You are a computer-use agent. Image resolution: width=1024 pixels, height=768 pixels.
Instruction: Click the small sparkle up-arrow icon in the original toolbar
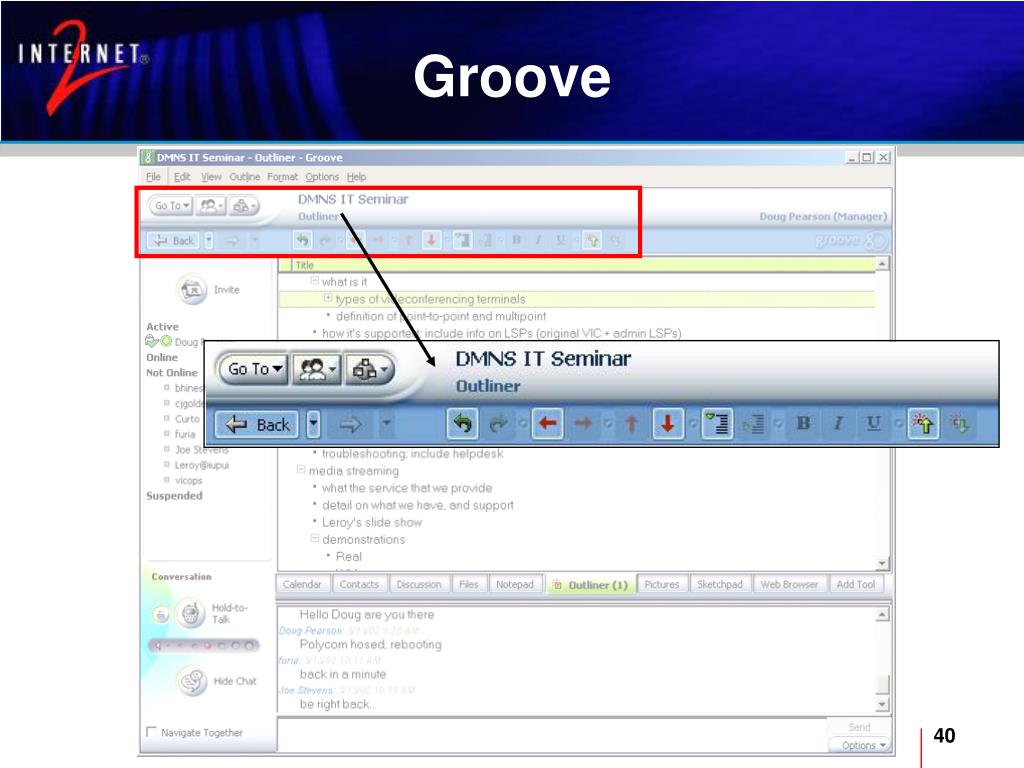[592, 240]
